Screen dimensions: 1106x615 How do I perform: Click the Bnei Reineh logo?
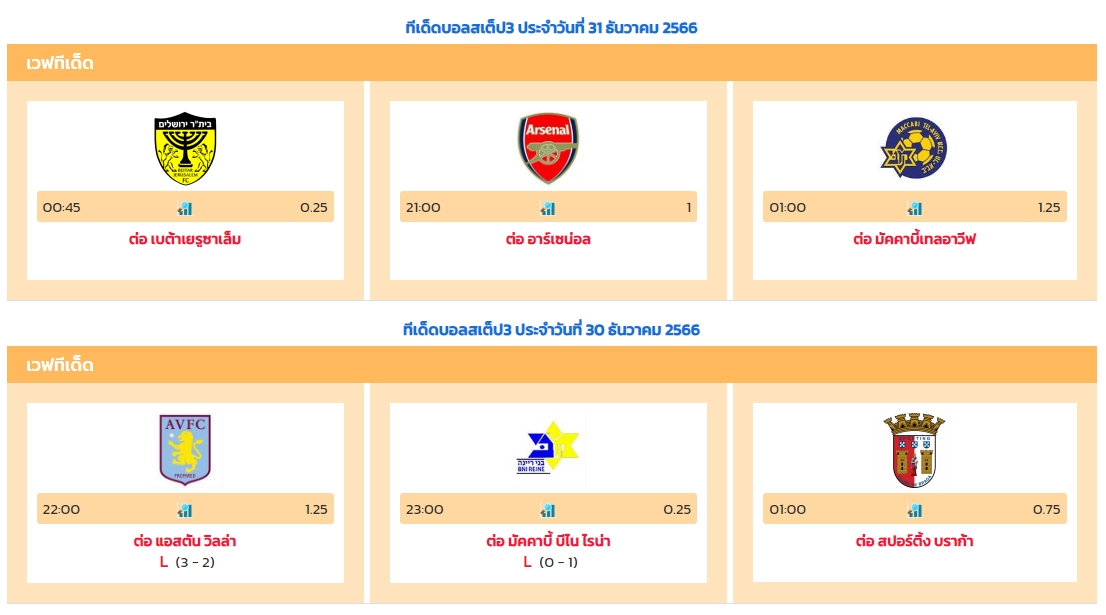(x=548, y=449)
